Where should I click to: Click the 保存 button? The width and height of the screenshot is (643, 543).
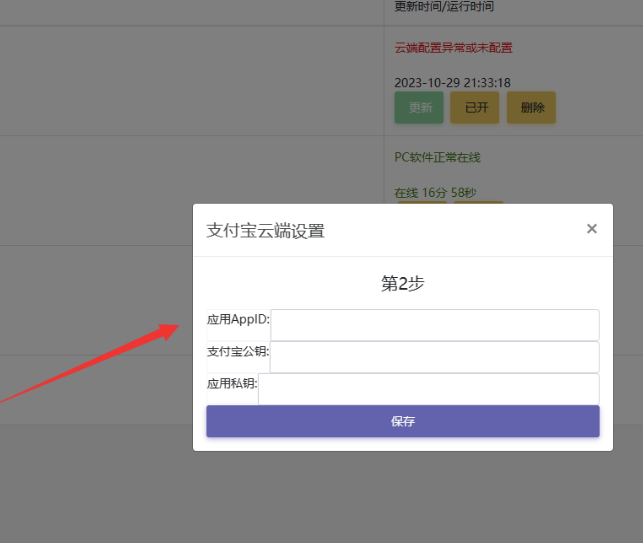click(403, 421)
